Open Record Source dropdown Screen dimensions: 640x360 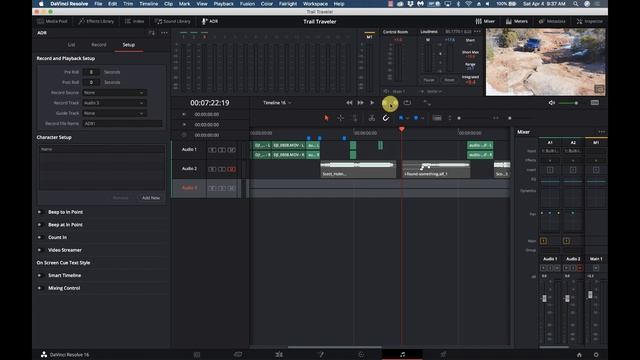(114, 93)
